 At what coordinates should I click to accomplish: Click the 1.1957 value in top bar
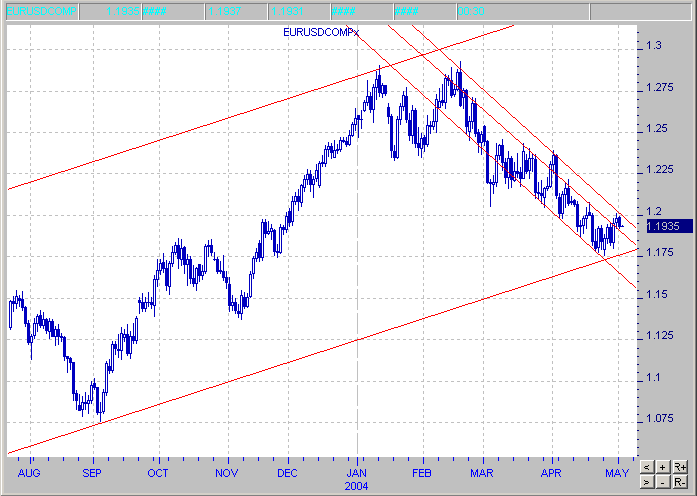[x=227, y=10]
